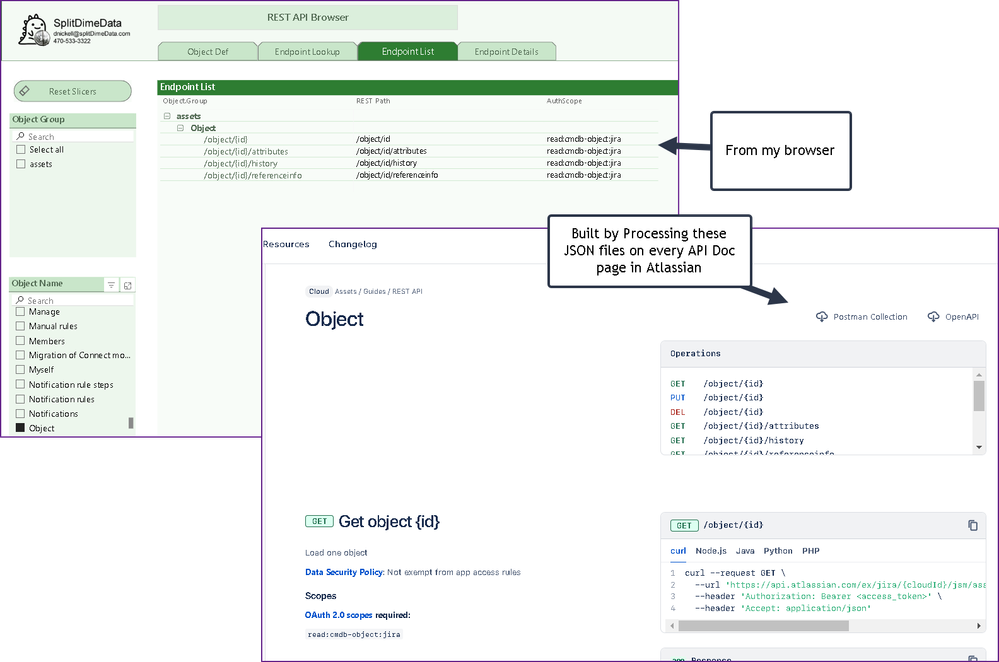This screenshot has height=662, width=999.
Task: Select the Python code tab
Action: [x=778, y=551]
